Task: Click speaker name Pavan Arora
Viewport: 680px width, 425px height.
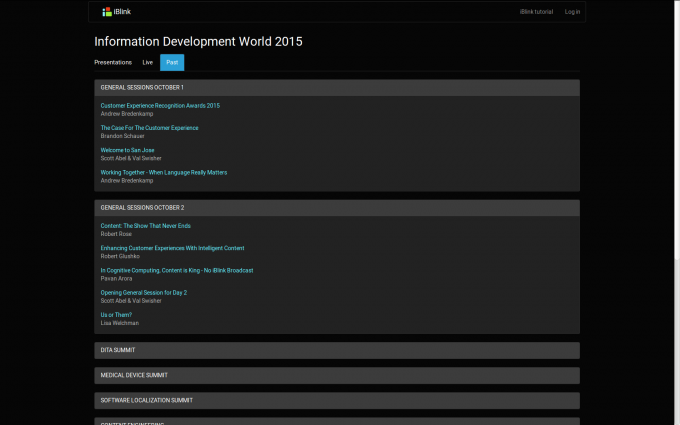Action: point(116,279)
